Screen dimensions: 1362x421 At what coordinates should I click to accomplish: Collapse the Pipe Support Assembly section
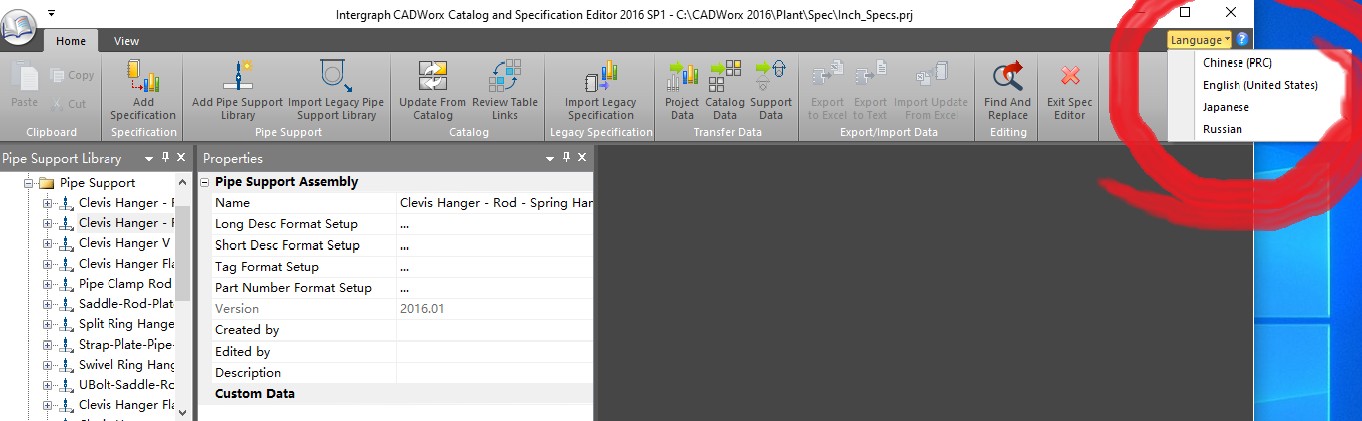tap(205, 182)
